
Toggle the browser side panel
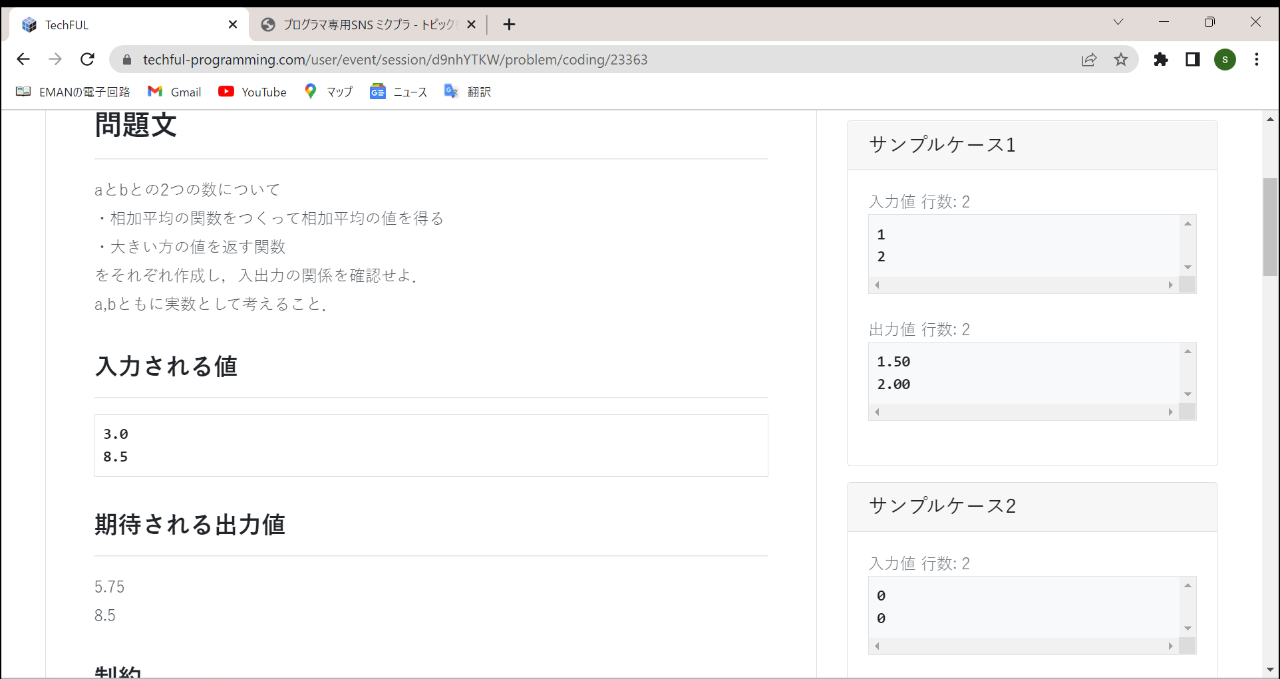[1192, 59]
